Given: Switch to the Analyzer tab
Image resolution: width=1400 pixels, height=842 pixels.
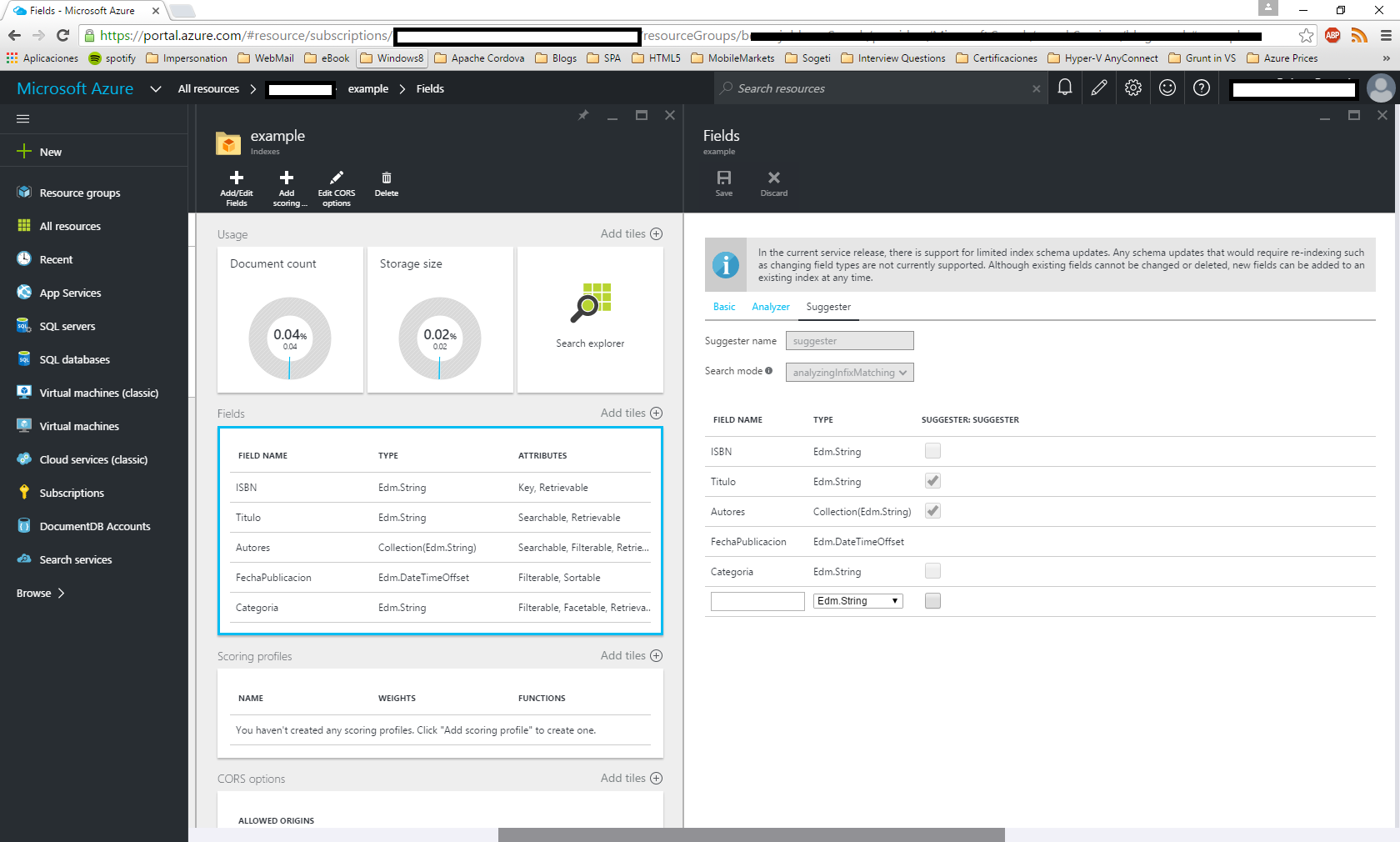Looking at the screenshot, I should [770, 307].
